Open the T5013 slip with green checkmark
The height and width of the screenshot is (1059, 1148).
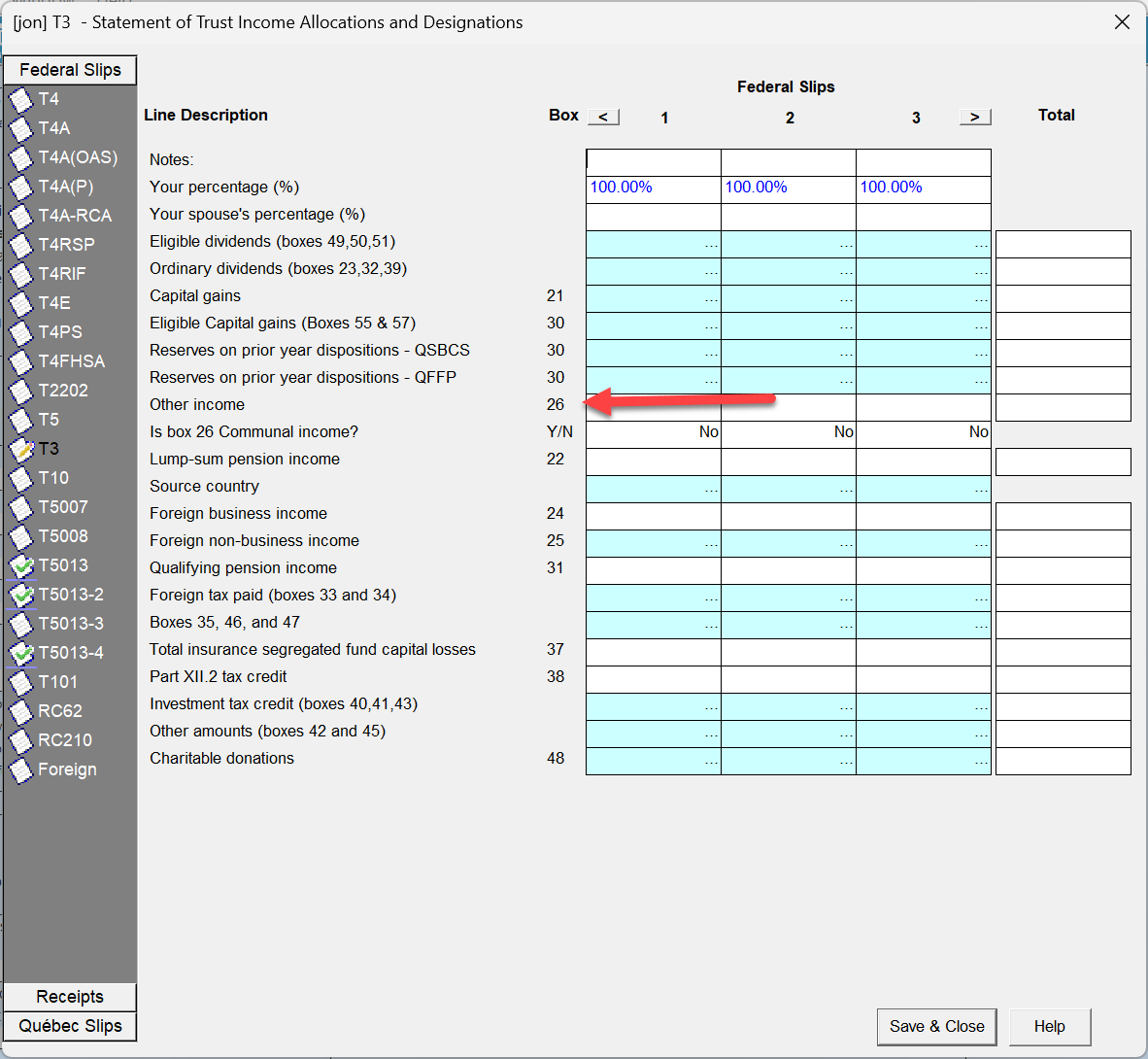21,565
